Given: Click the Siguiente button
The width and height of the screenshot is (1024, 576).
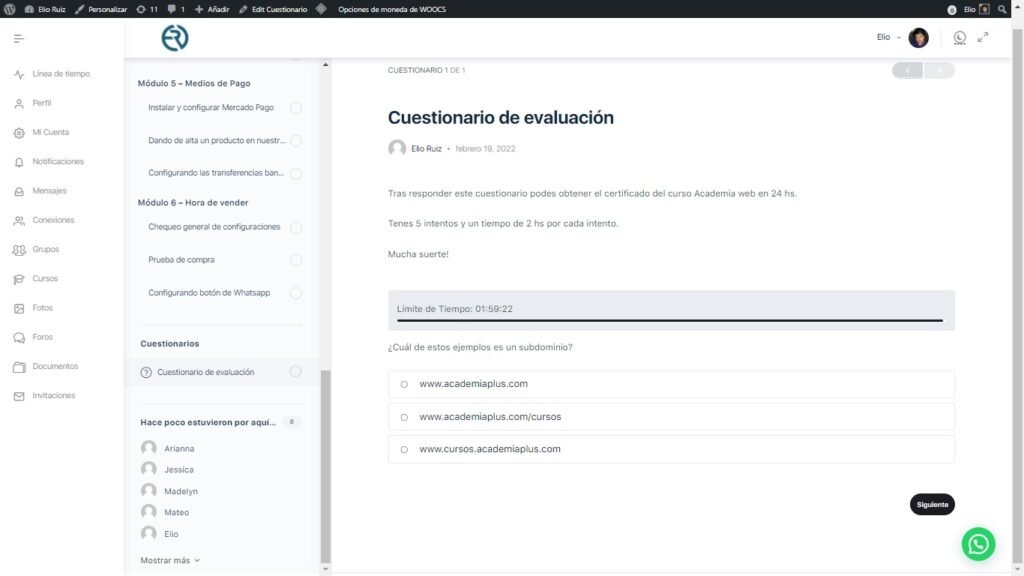Looking at the screenshot, I should click(932, 504).
